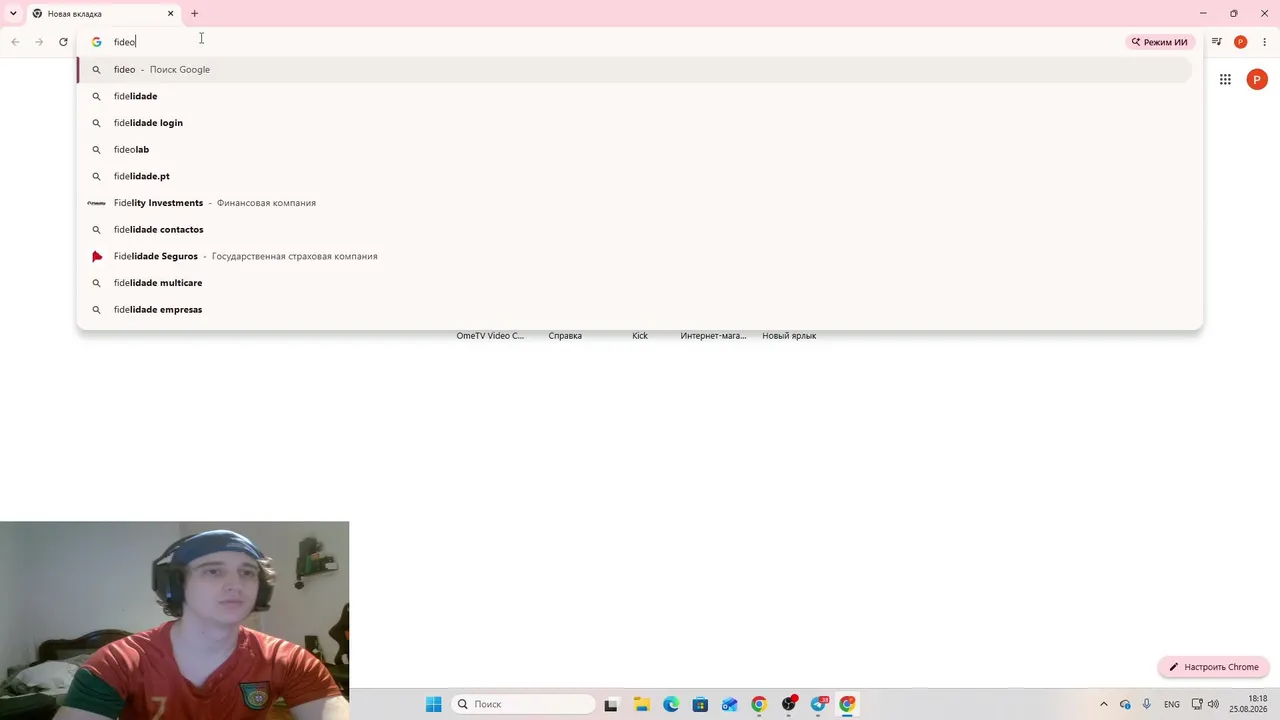Open the clock showing 18:18
This screenshot has width=1280, height=720.
[x=1249, y=704]
